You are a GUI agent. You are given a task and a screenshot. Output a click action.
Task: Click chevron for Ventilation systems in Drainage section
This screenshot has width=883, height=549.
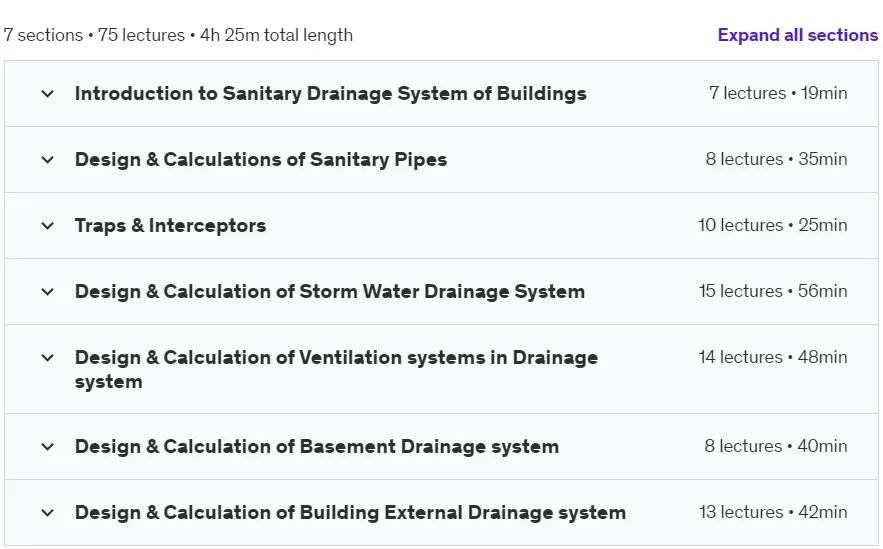point(48,358)
